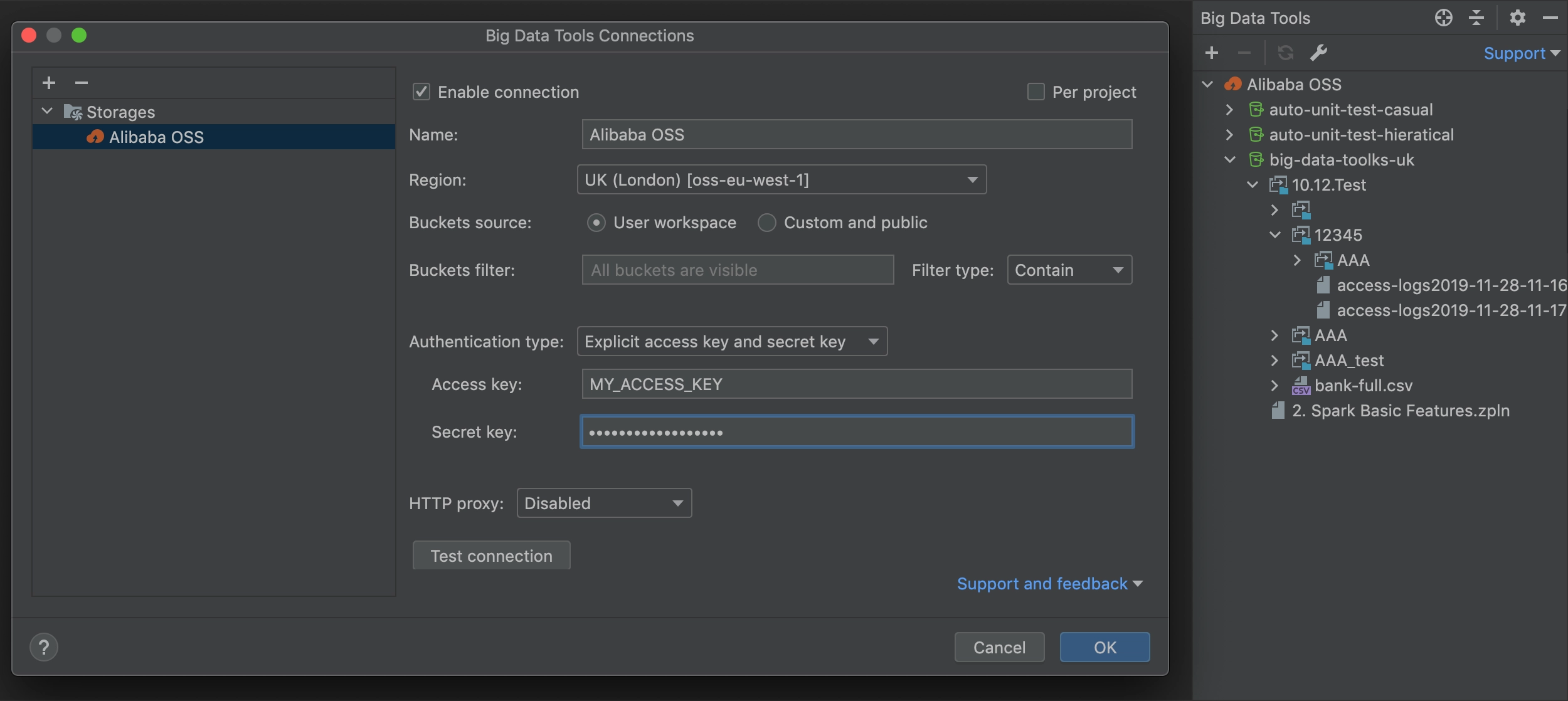Open the Filter type Contain dropdown

(1069, 270)
